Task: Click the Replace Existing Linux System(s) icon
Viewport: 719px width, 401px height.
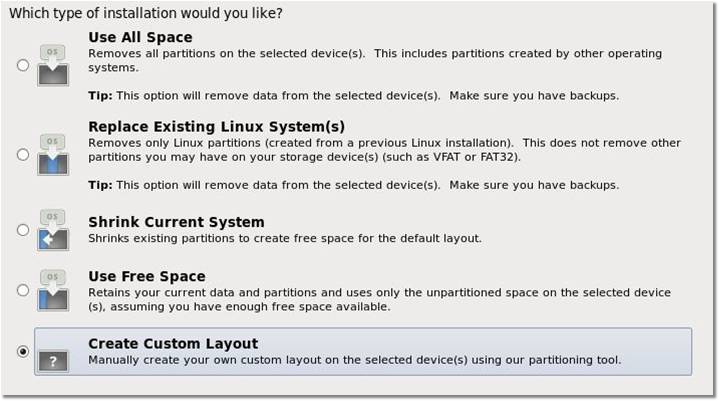Action: (55, 154)
